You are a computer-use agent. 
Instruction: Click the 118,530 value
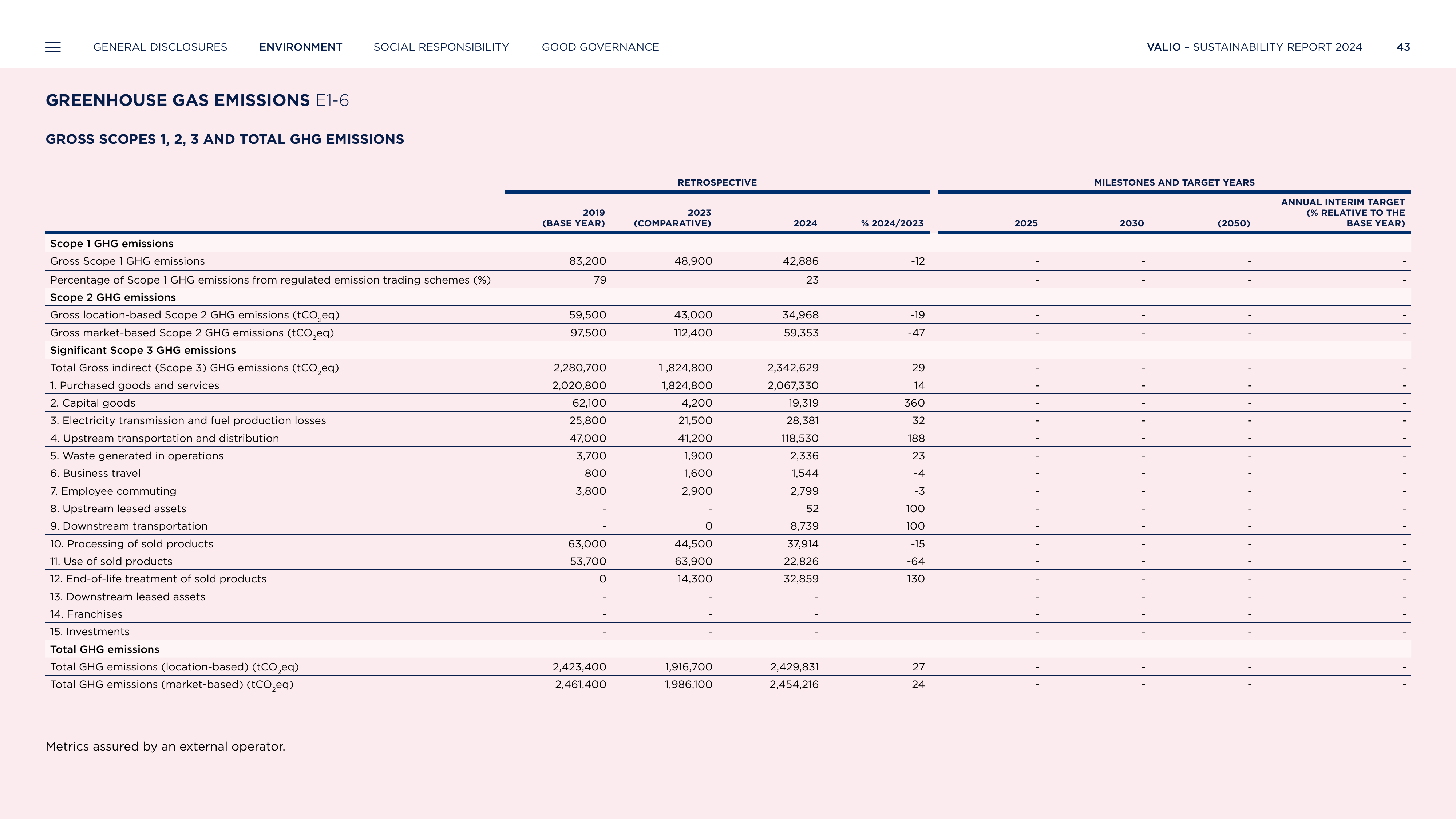[x=800, y=438]
